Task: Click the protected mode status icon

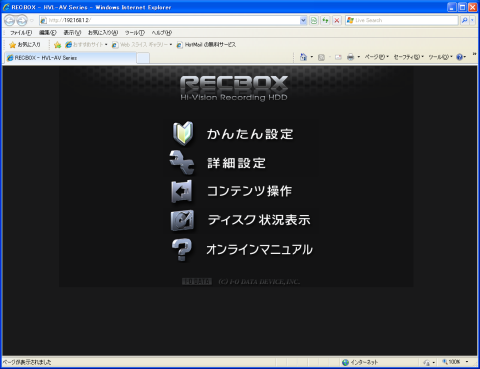Action: tap(426, 362)
